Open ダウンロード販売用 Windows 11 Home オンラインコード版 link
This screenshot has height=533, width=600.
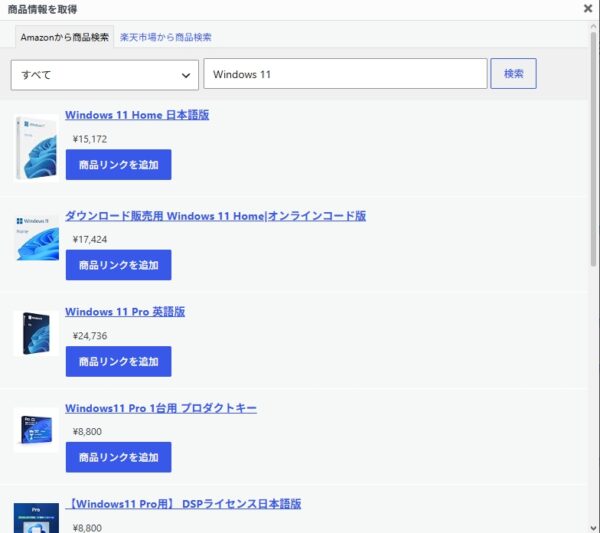215,216
